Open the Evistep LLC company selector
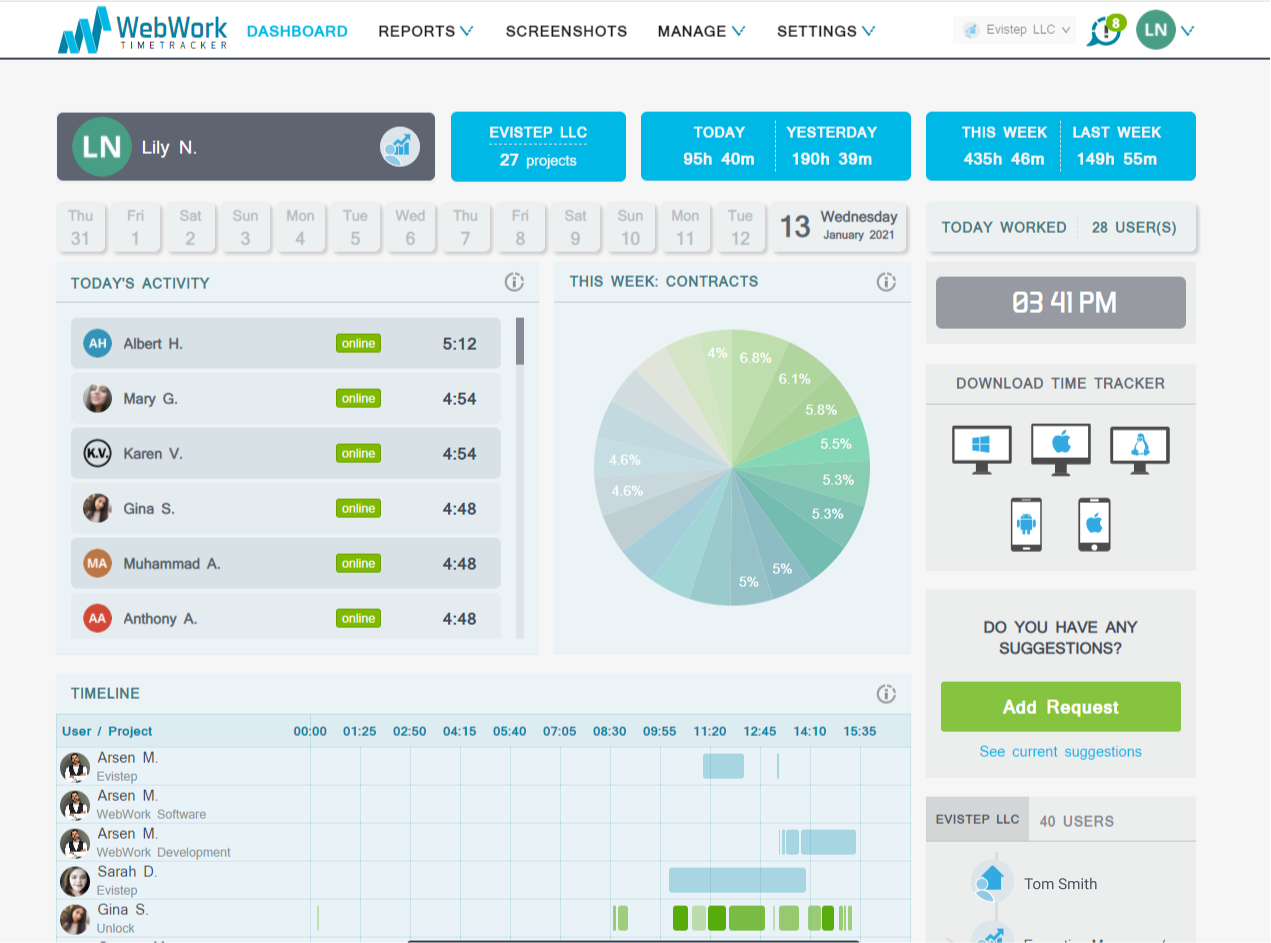The height and width of the screenshot is (943, 1271). click(x=1014, y=30)
